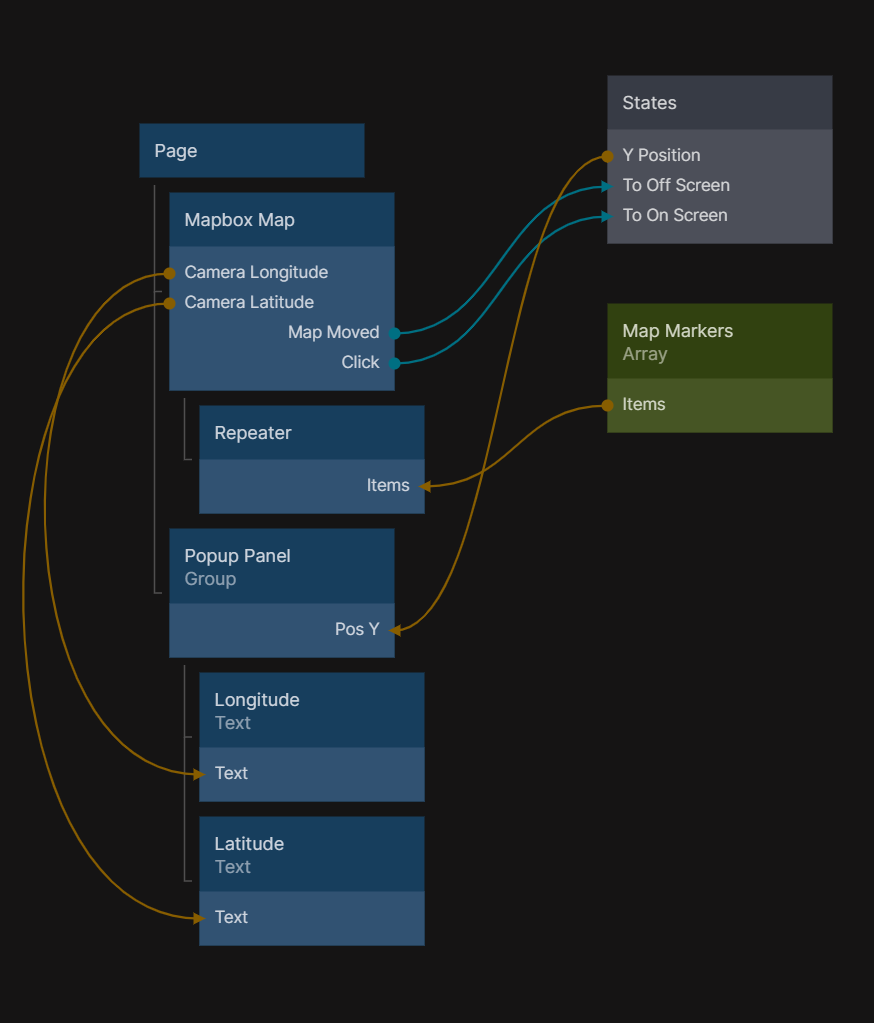
Task: Click the Map Moved output dot
Action: [395, 333]
